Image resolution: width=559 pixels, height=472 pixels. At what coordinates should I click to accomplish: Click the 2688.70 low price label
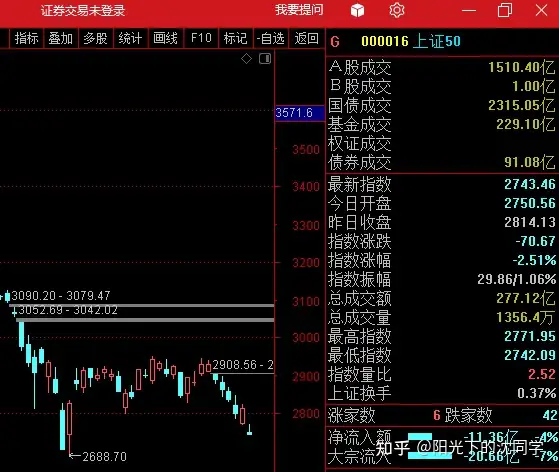104,457
